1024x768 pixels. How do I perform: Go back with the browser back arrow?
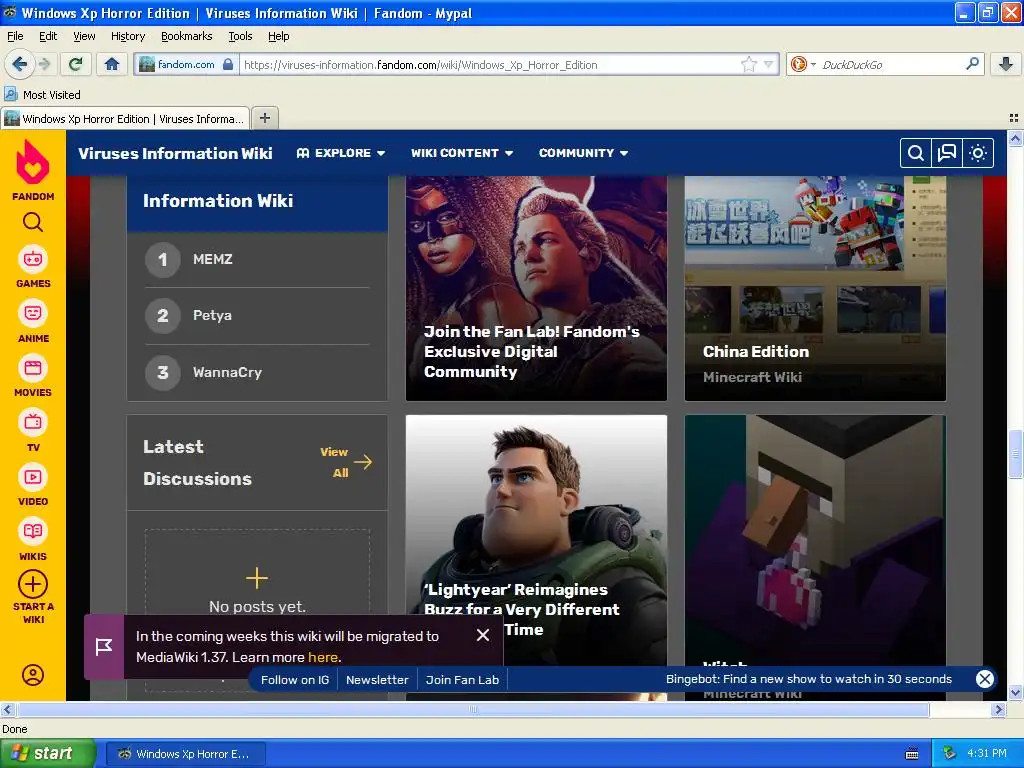coord(20,64)
